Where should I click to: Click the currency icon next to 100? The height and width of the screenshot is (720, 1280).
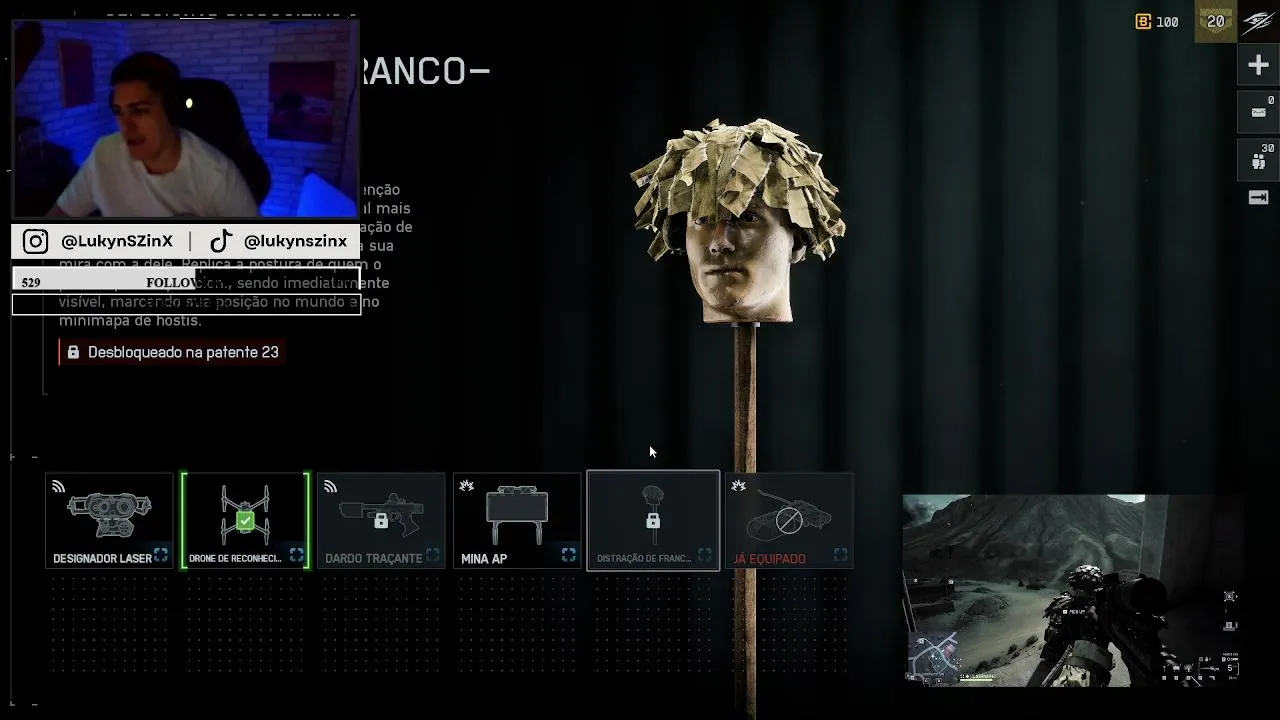click(1143, 22)
